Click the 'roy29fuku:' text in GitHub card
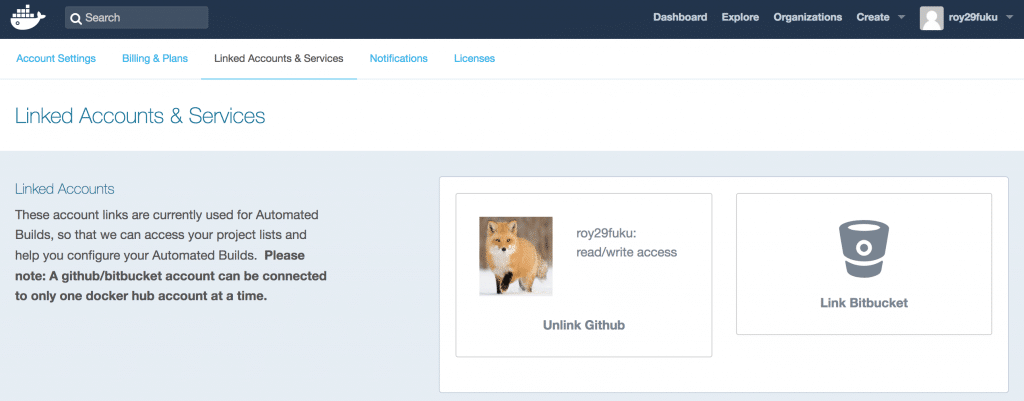 604,233
